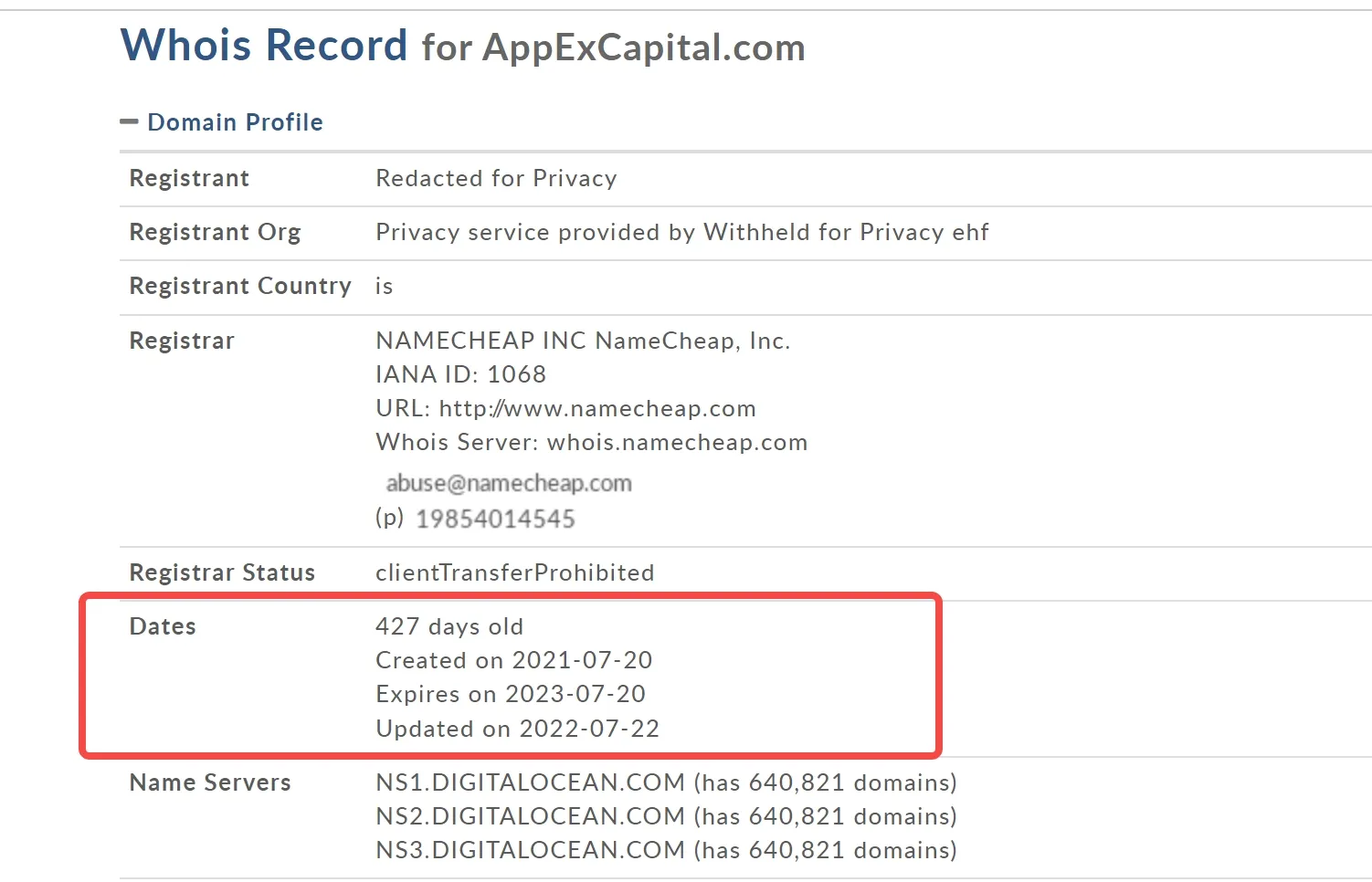Viewport: 1372px width, 882px height.
Task: Click the 'Expires on 2023-07-20' line
Action: coord(511,694)
